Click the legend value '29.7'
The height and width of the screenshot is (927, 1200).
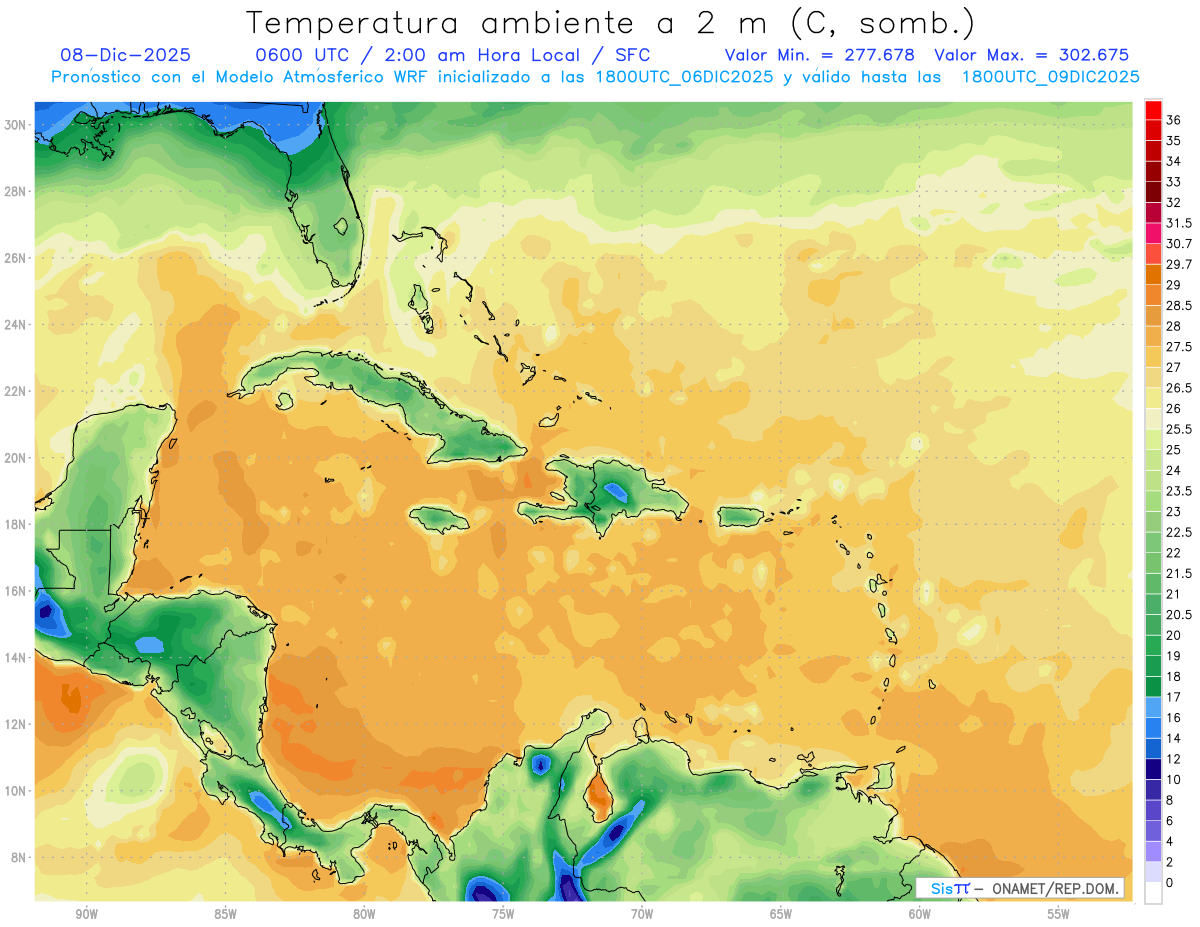pos(1179,264)
